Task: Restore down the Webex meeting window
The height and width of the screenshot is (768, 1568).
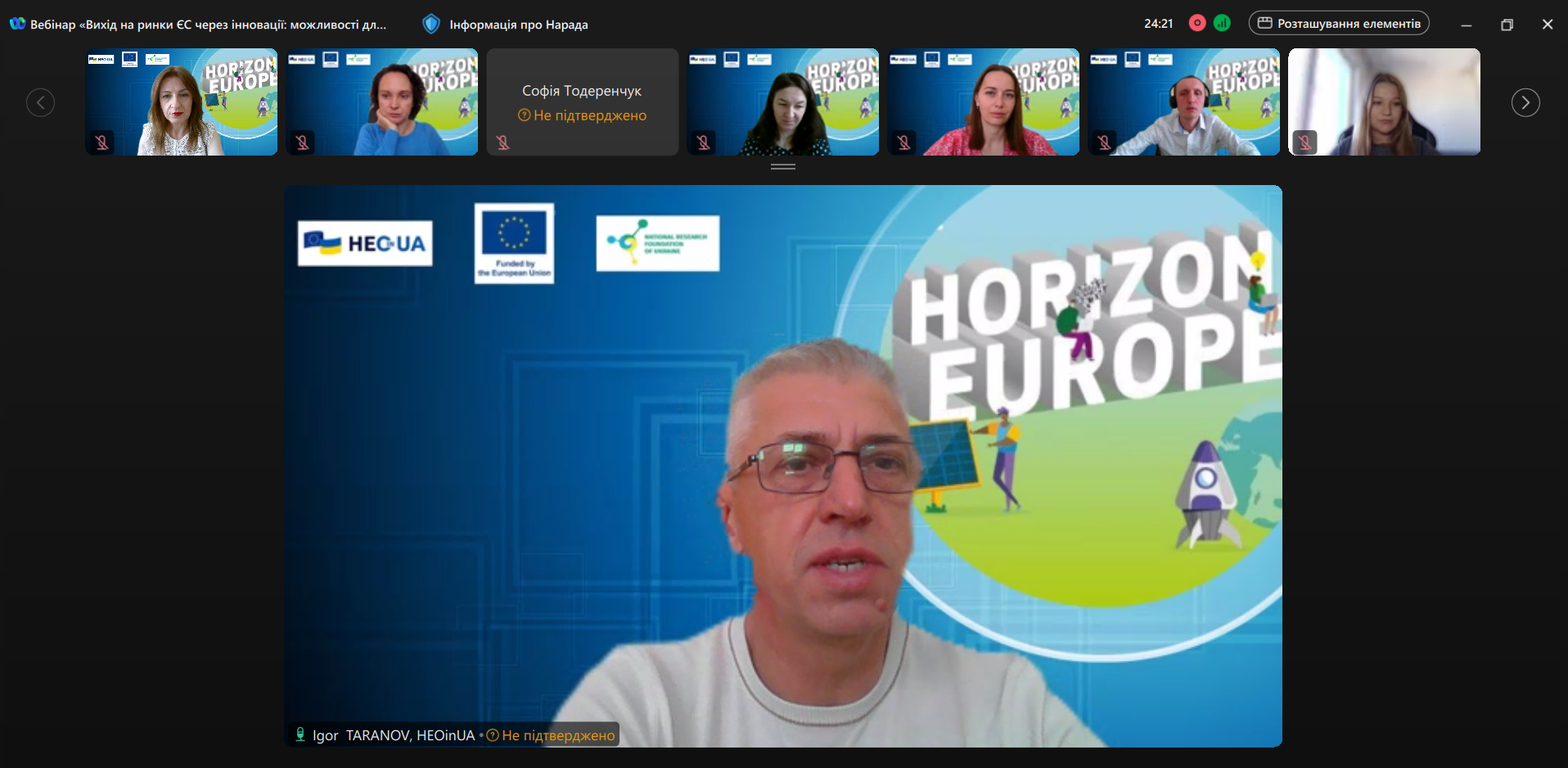Action: point(1507,25)
